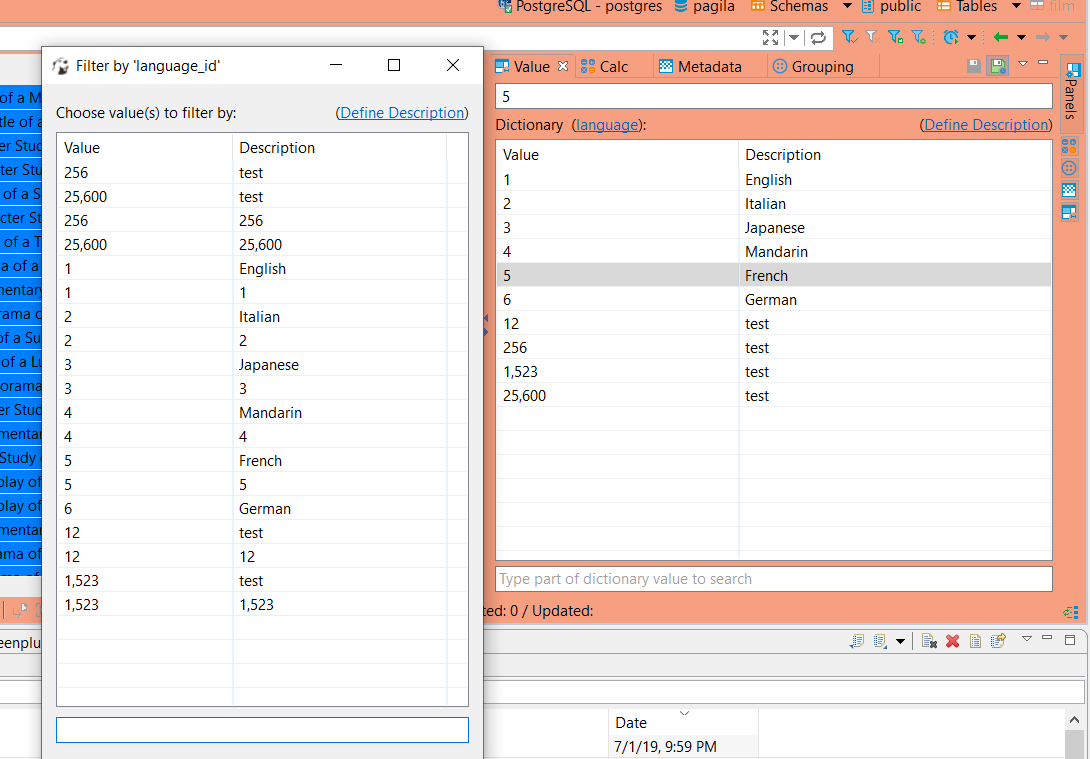Delete current row with red X icon
Screen dimensions: 1090x759
tap(952, 641)
